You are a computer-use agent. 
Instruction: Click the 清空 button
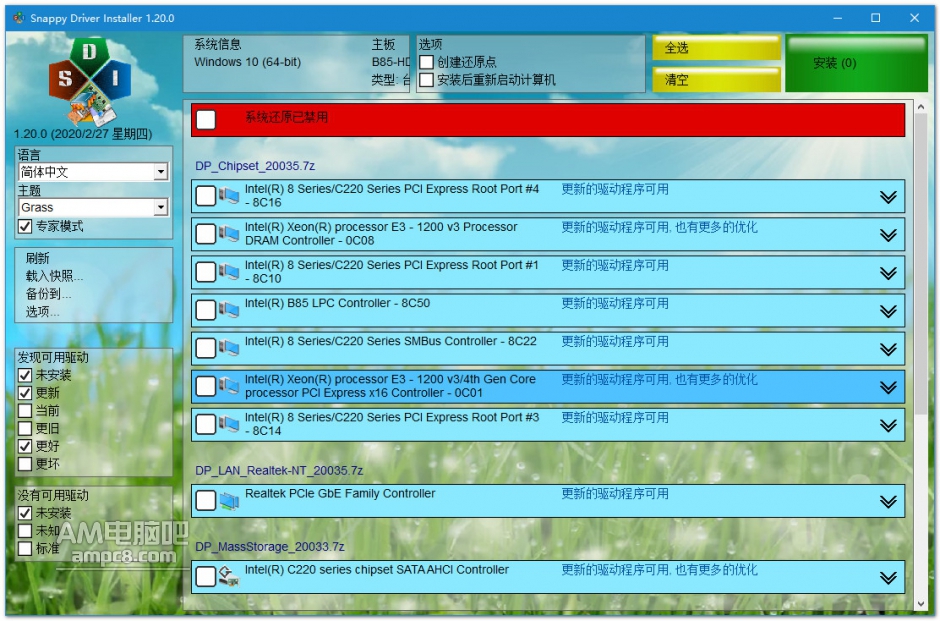click(x=716, y=79)
